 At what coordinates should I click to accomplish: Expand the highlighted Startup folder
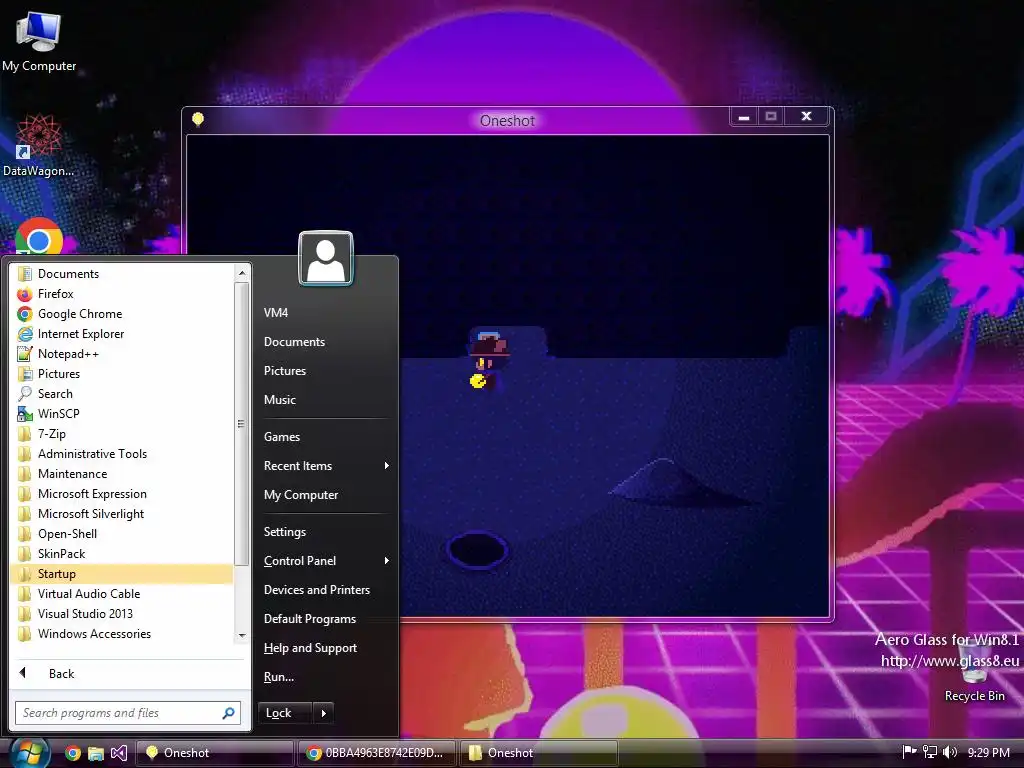pos(121,574)
